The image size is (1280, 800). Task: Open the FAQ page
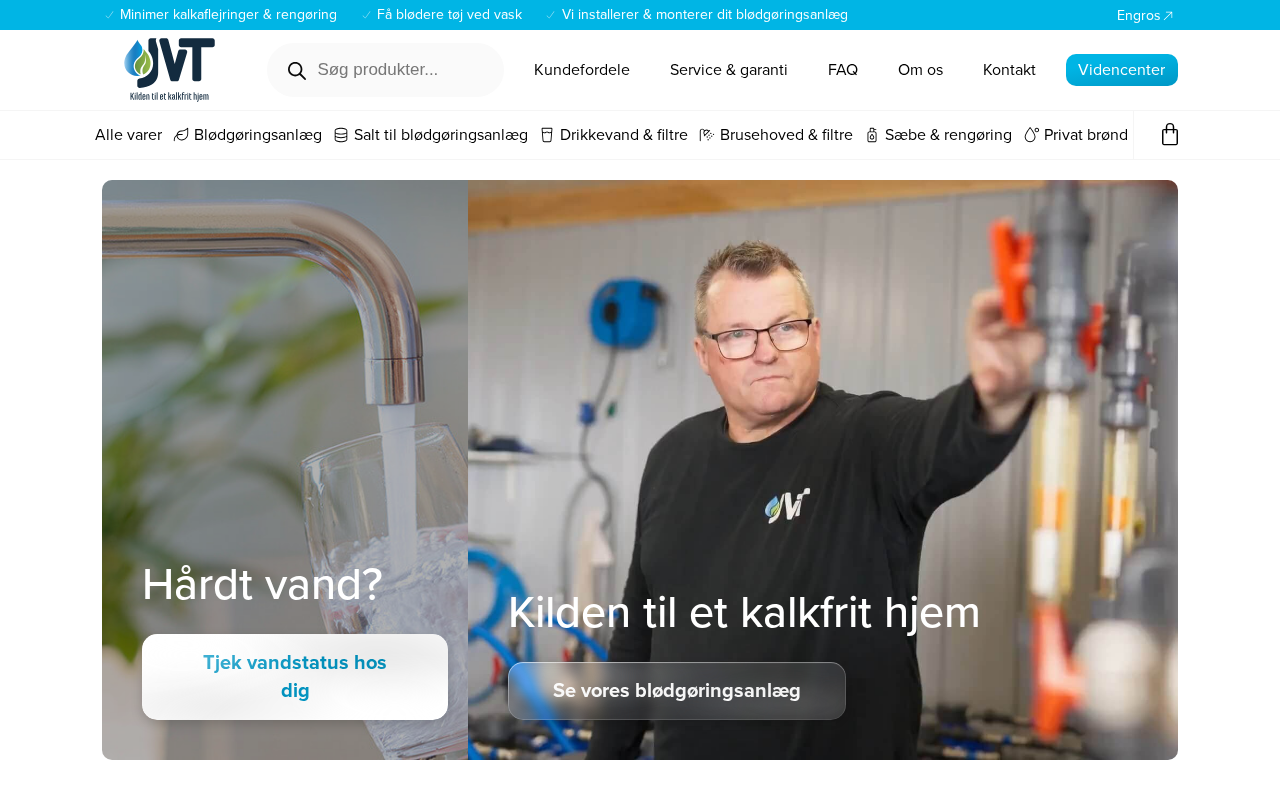click(843, 70)
